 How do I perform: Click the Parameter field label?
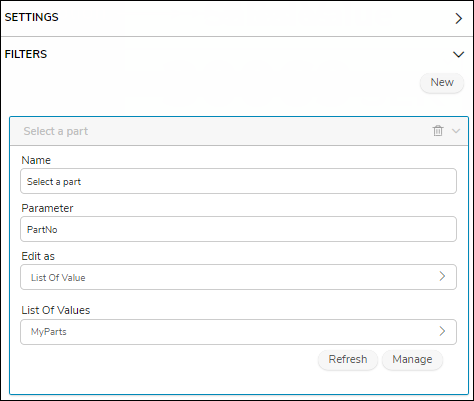[x=47, y=208]
